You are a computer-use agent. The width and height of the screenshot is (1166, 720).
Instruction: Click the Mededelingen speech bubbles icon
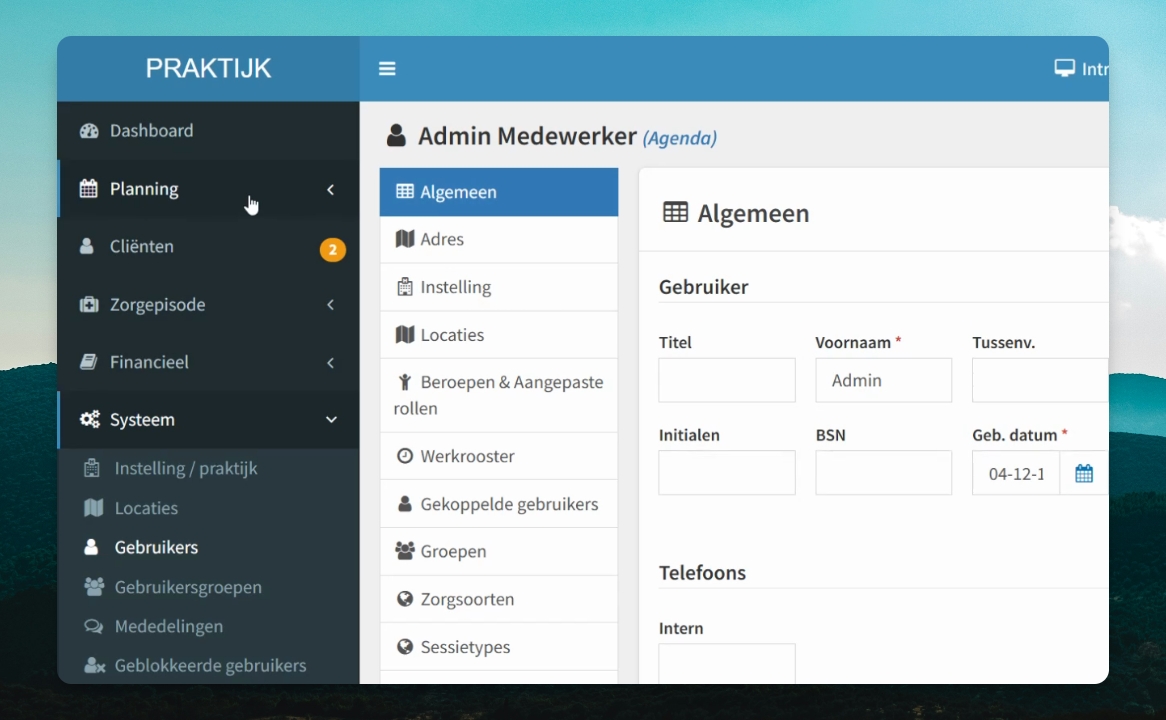pyautogui.click(x=94, y=626)
